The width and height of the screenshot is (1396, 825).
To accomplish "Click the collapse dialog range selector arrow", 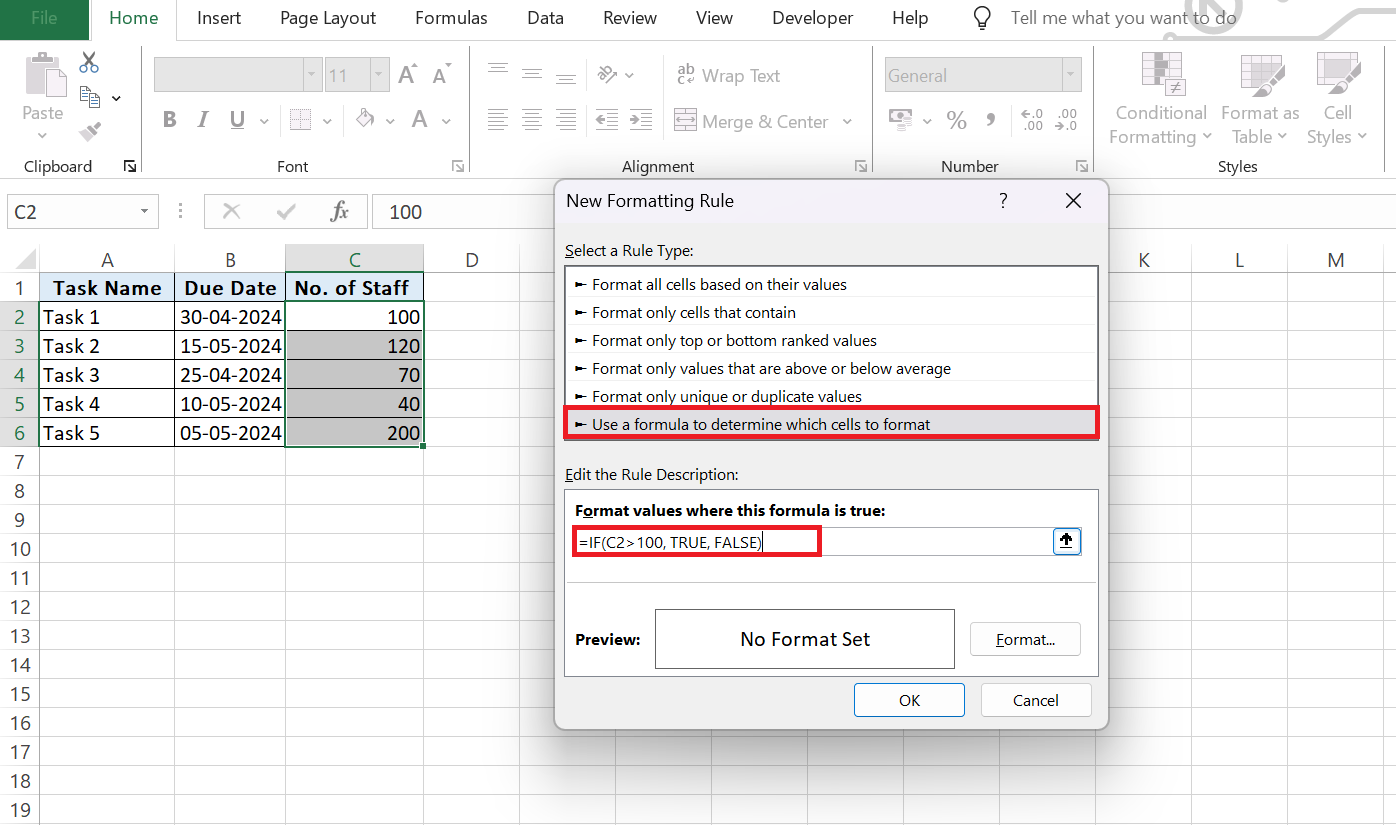I will (x=1066, y=541).
